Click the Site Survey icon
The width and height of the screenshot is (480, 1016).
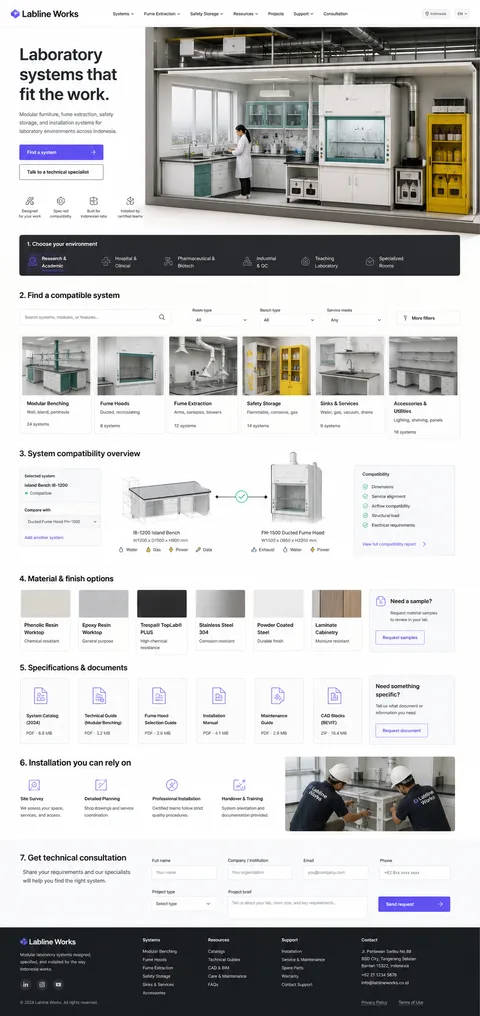pyautogui.click(x=34, y=785)
